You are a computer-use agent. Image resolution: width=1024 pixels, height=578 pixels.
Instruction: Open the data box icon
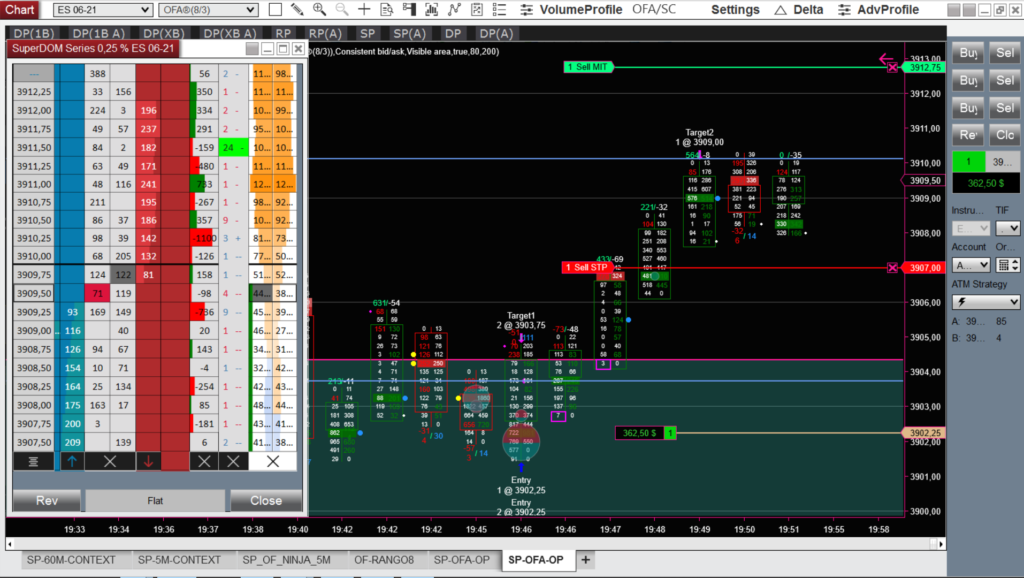tap(387, 10)
